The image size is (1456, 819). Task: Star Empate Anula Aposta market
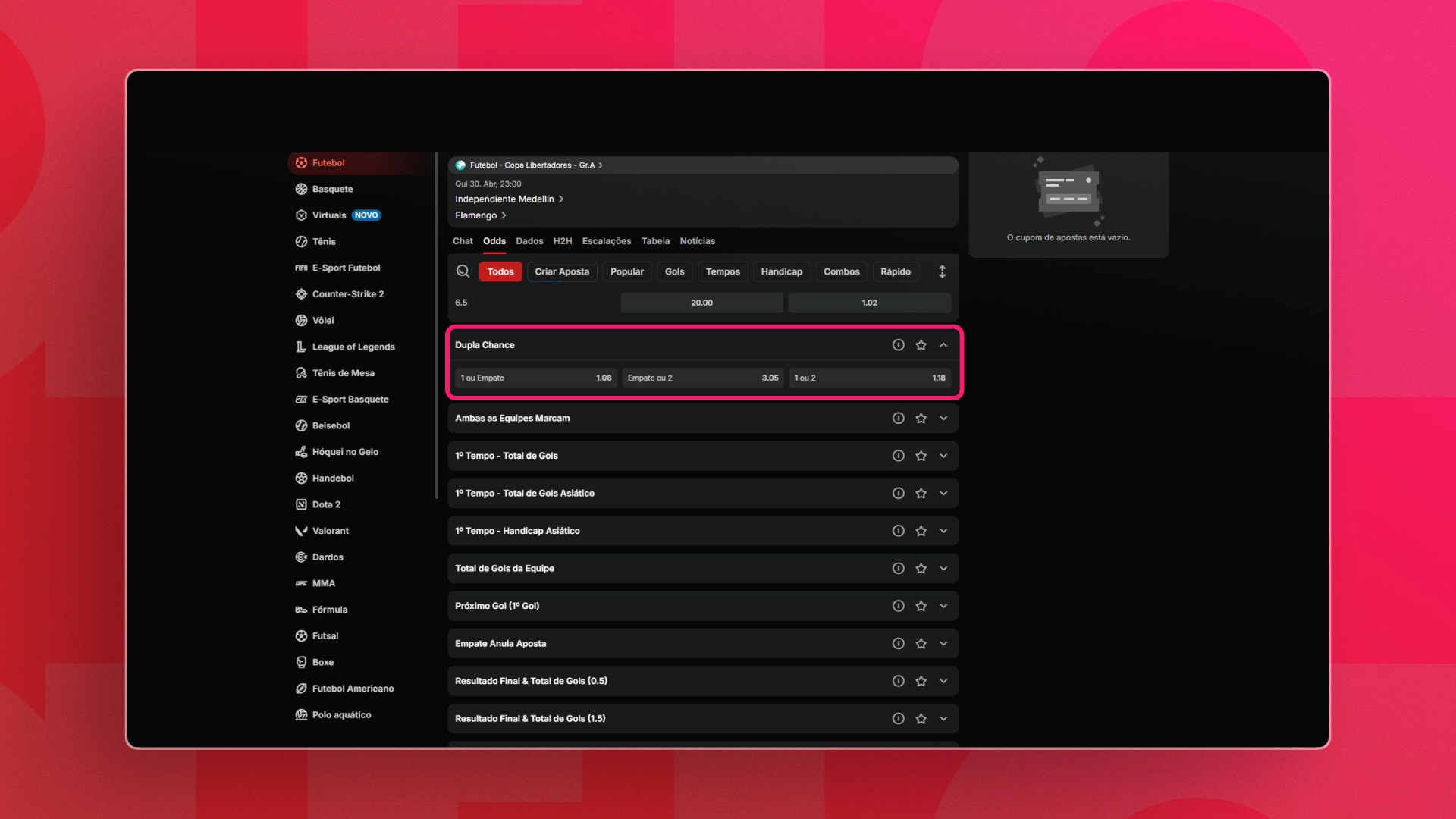tap(921, 644)
